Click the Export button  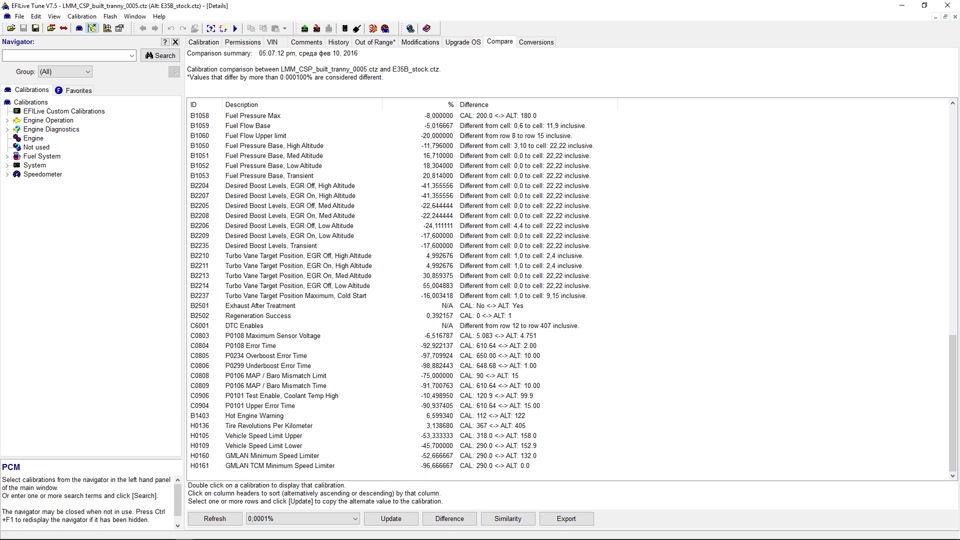[x=566, y=519]
